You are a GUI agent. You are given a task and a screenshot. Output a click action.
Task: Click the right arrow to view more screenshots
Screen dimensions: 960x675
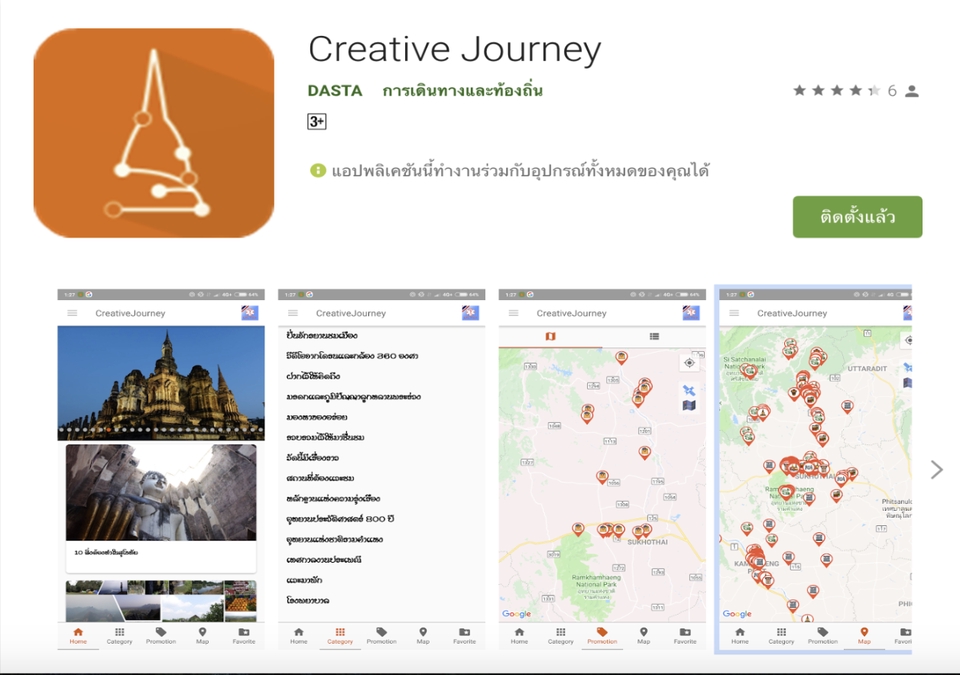point(938,467)
